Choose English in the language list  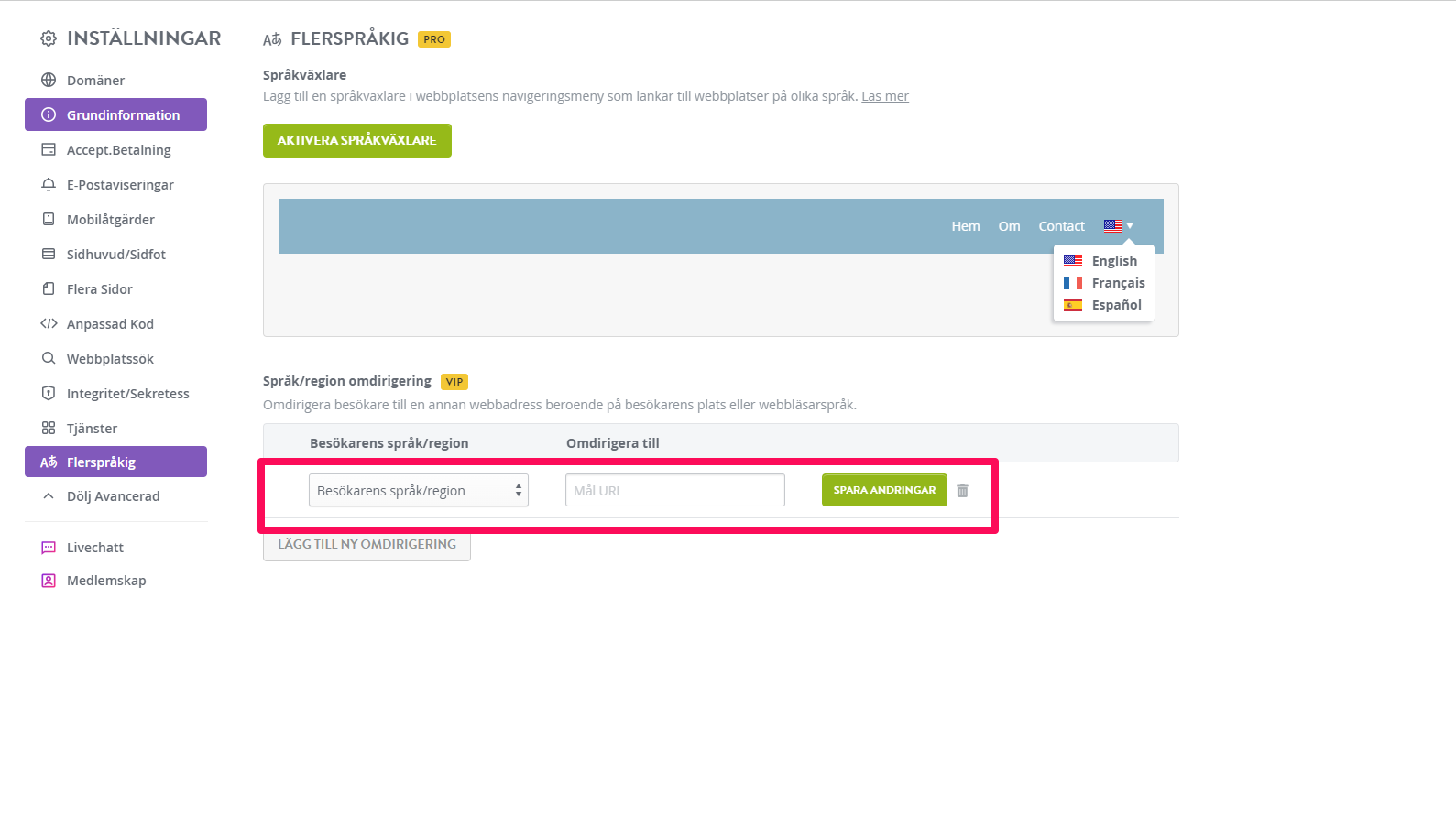pyautogui.click(x=1114, y=261)
